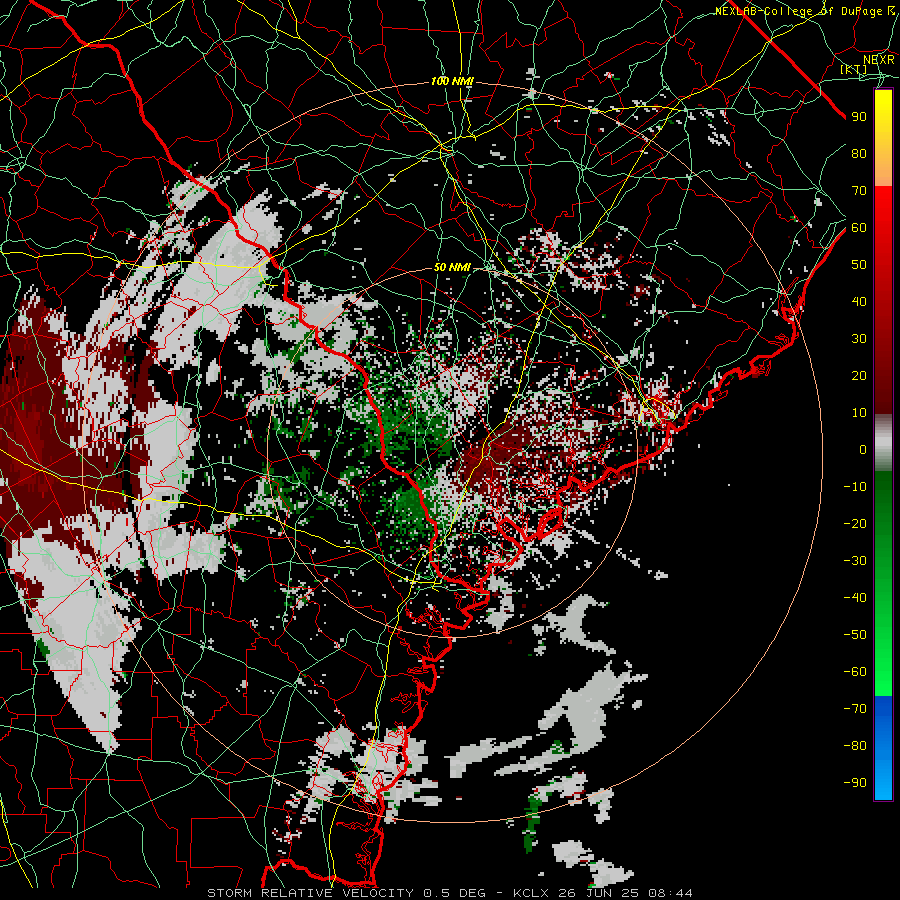Click the 30 value on the velocity scale

(x=859, y=339)
